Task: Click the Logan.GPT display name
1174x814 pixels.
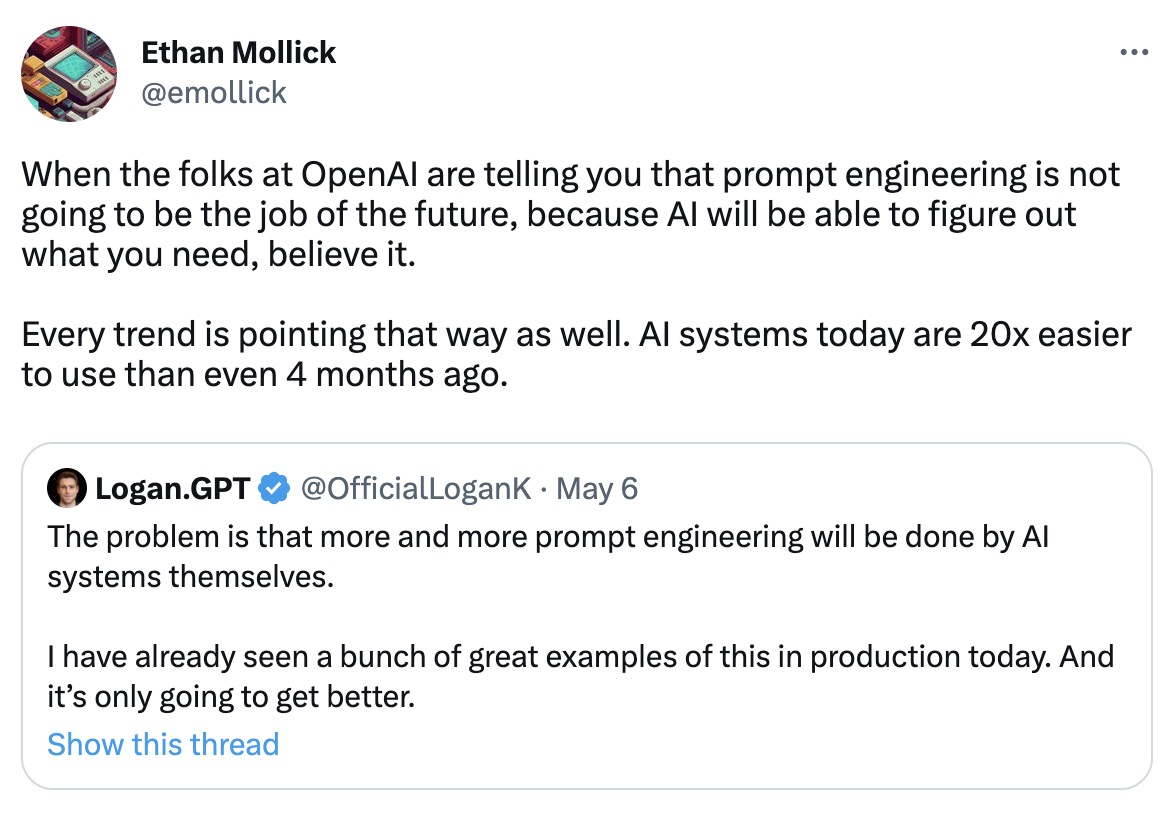Action: tap(172, 488)
